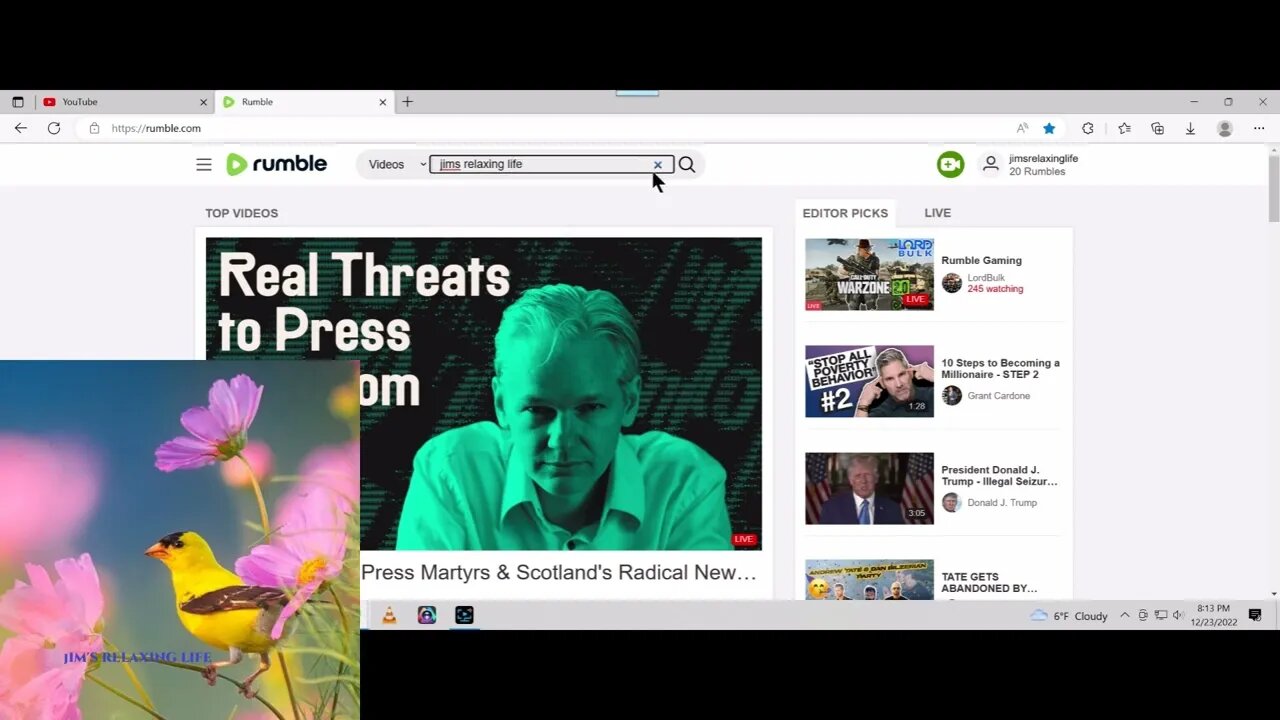This screenshot has height=720, width=1280.
Task: Select the EDITOR PICKS tab
Action: click(x=845, y=213)
